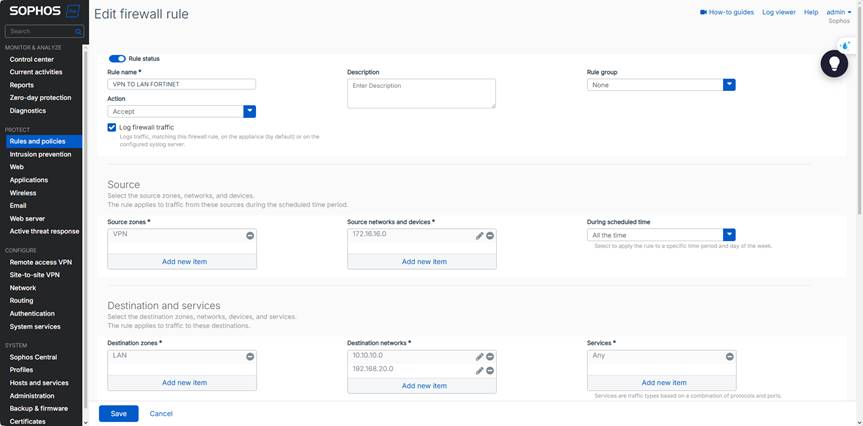Image resolution: width=863 pixels, height=426 pixels.
Task: Expand the Rule group dropdown
Action: pyautogui.click(x=730, y=85)
